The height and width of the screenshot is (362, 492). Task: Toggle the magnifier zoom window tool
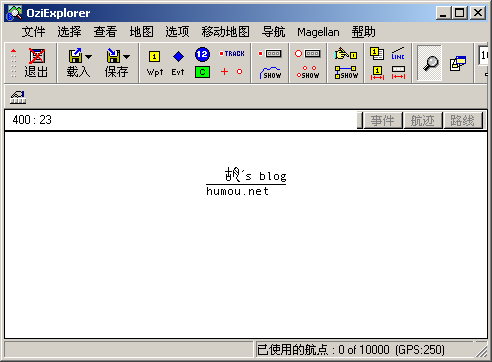coord(430,63)
